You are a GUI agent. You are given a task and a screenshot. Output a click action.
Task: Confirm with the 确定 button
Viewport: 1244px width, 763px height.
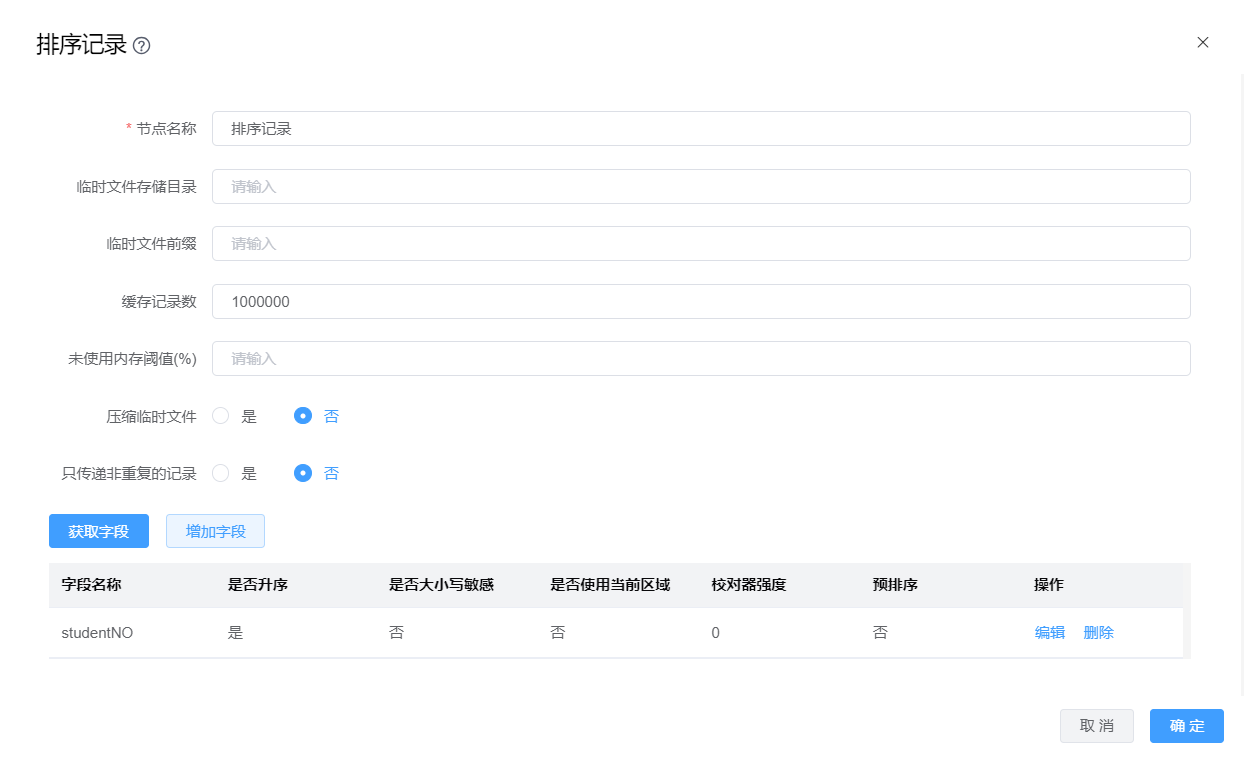[x=1186, y=726]
